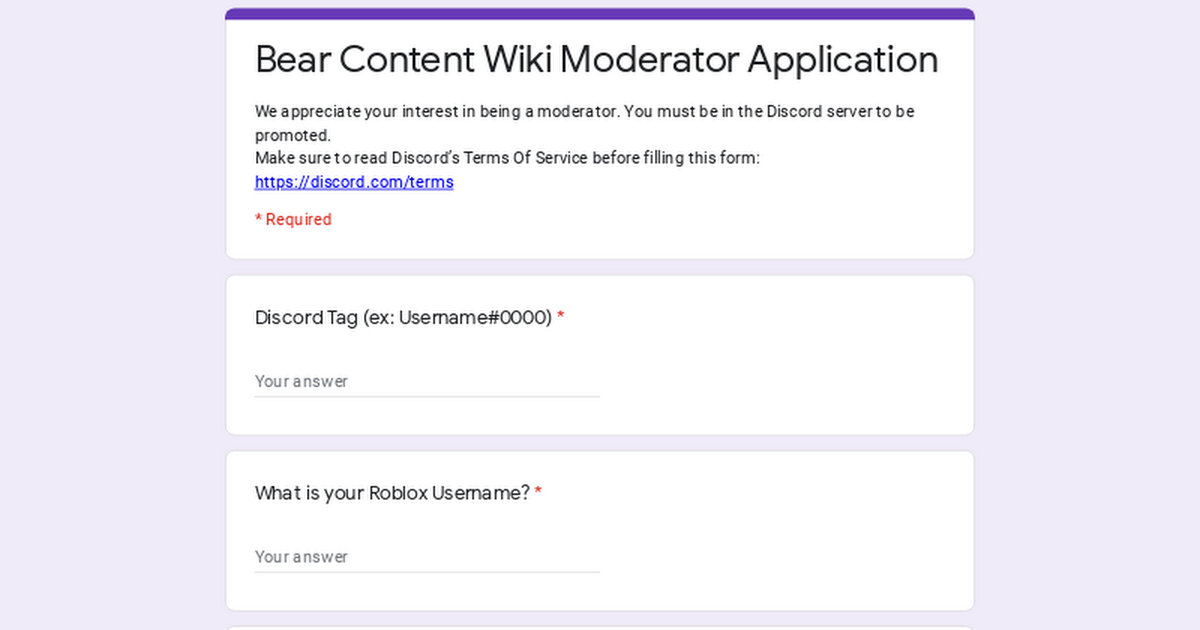Select the "Discord Tag (ex: Username#0000)" question label
This screenshot has width=1200, height=630.
pos(403,318)
